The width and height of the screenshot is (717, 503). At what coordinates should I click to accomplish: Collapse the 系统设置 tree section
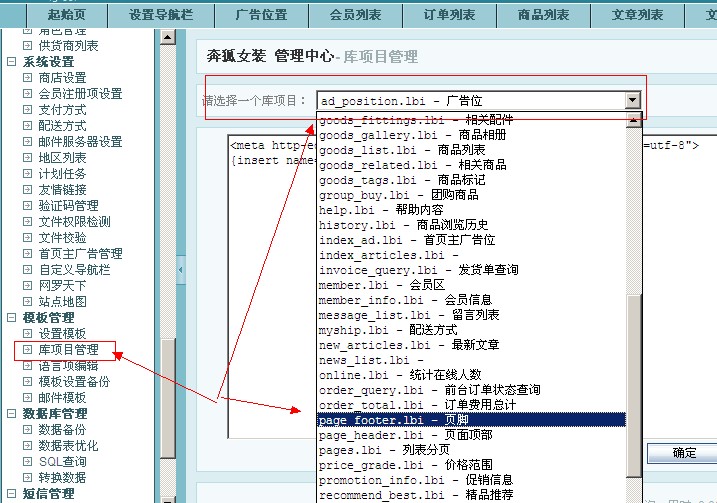coord(11,62)
